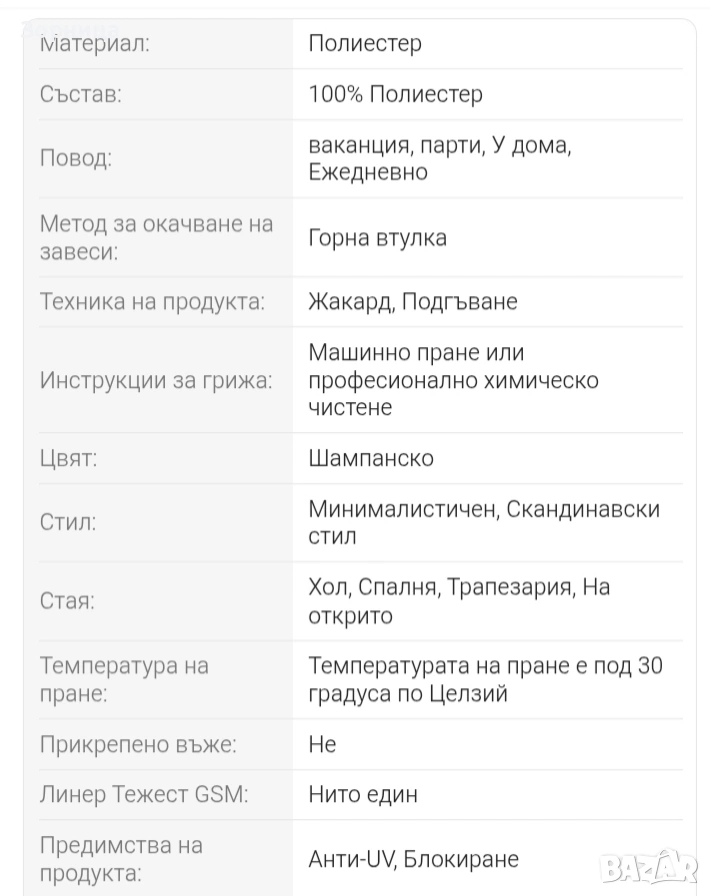Tap the 'Жакард, Подгъване' value
This screenshot has height=896, width=710.
[x=413, y=302]
